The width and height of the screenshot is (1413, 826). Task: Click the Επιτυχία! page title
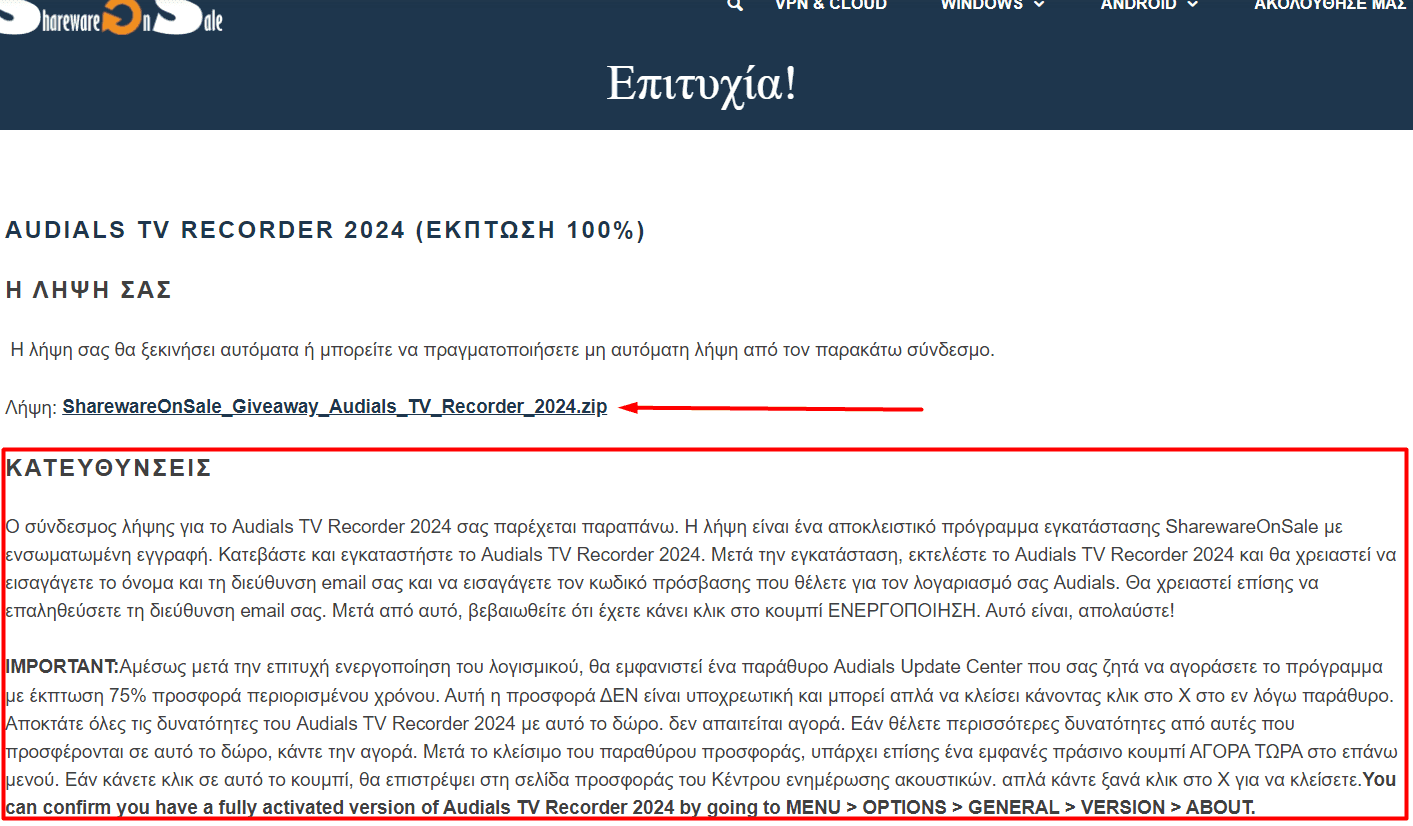pos(702,83)
